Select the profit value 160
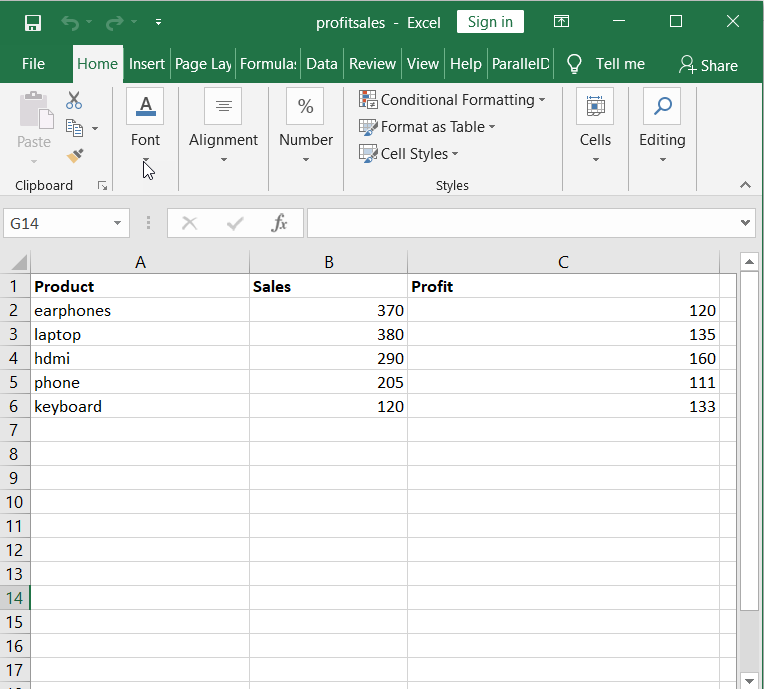Viewport: 764px width, 689px height. click(x=563, y=358)
